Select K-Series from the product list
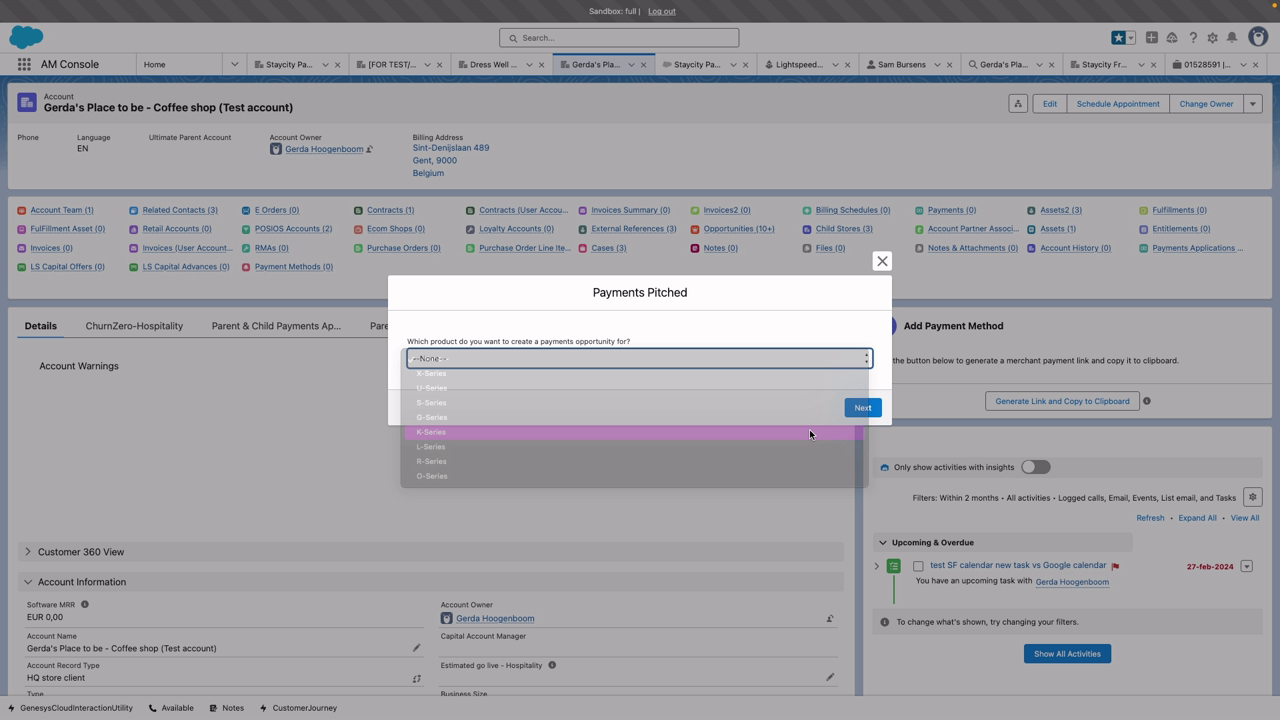This screenshot has width=1280, height=720. pos(634,432)
